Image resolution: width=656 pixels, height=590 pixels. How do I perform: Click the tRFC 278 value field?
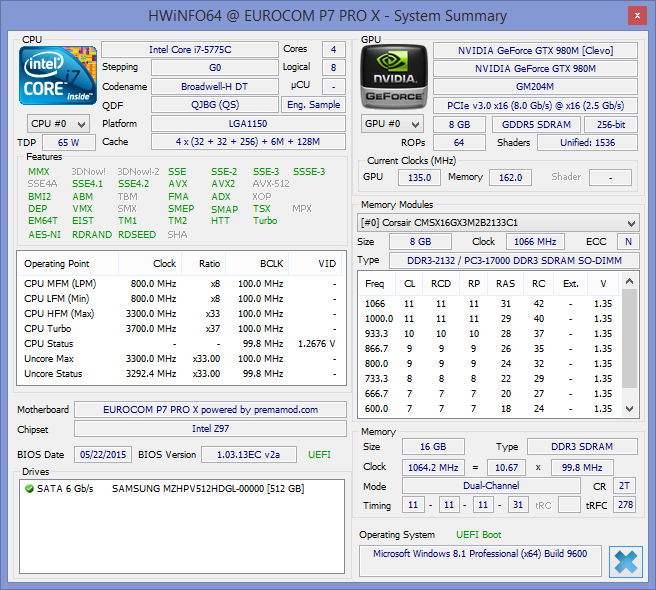625,505
